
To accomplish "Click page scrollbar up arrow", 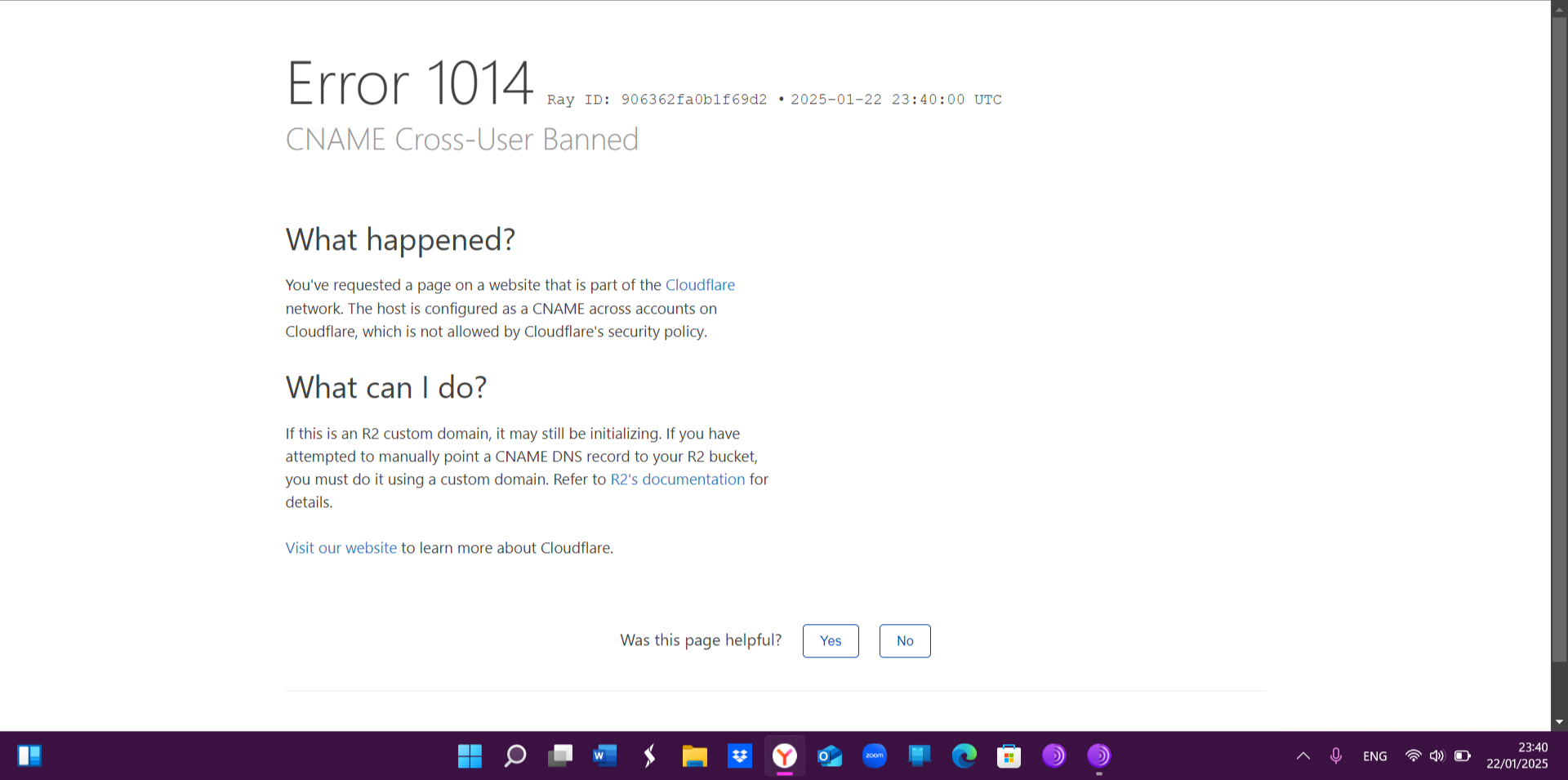I will coord(1559,10).
